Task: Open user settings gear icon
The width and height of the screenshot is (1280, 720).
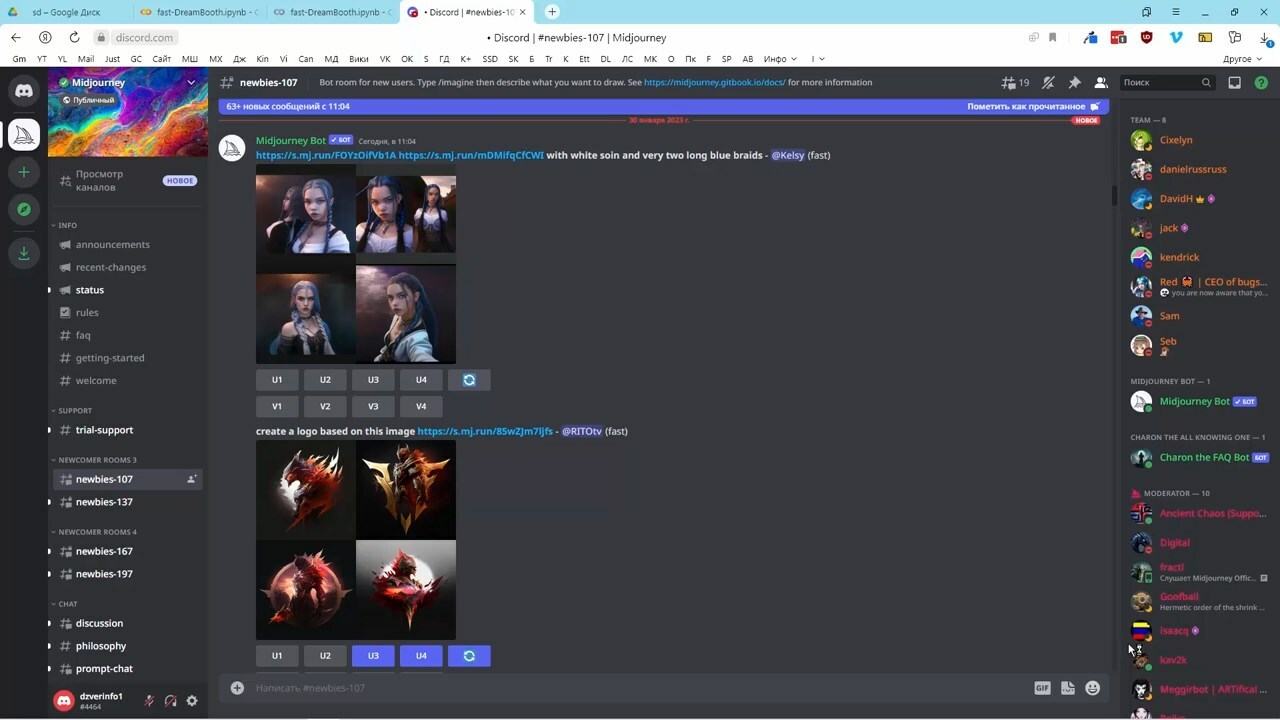Action: pos(192,701)
